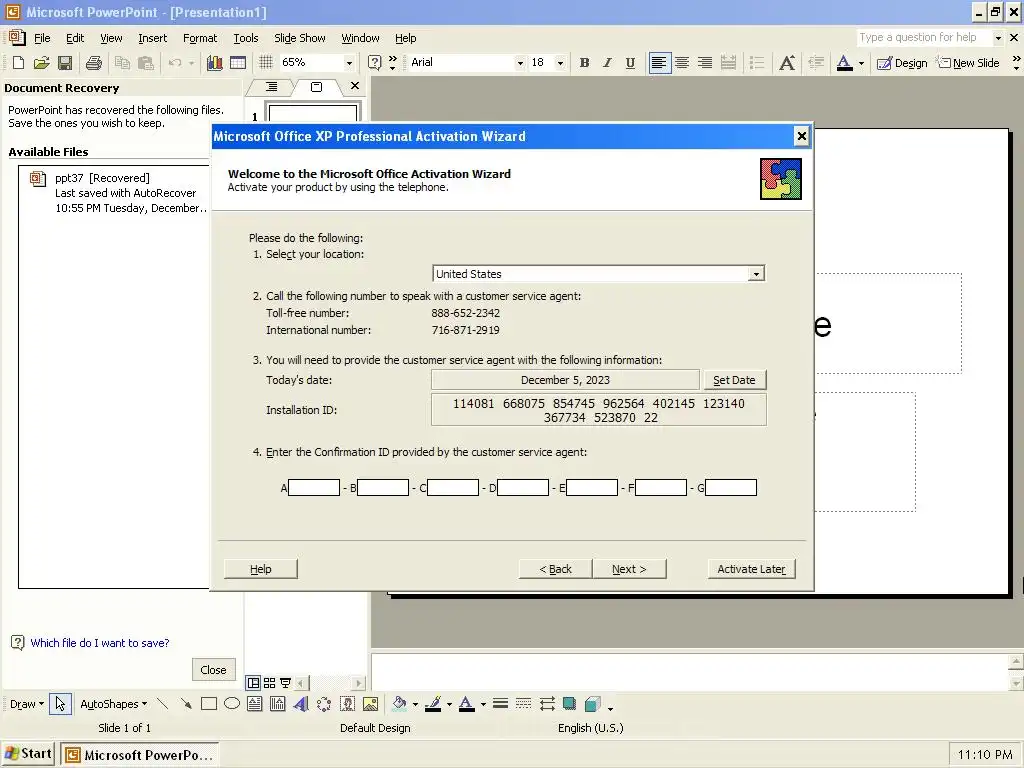Image resolution: width=1024 pixels, height=768 pixels.
Task: Select the Rectangle drawing tool
Action: click(209, 704)
